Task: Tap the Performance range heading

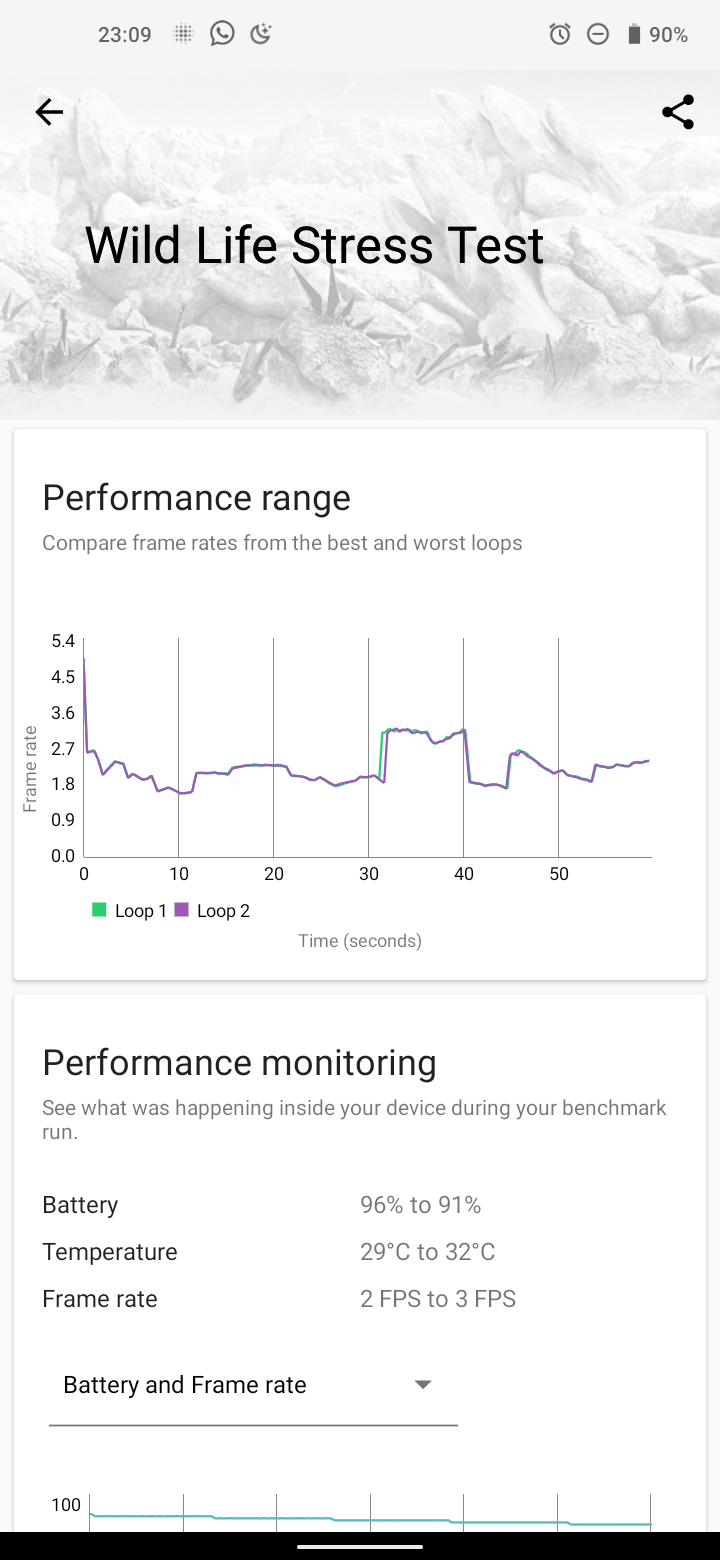Action: tap(196, 497)
